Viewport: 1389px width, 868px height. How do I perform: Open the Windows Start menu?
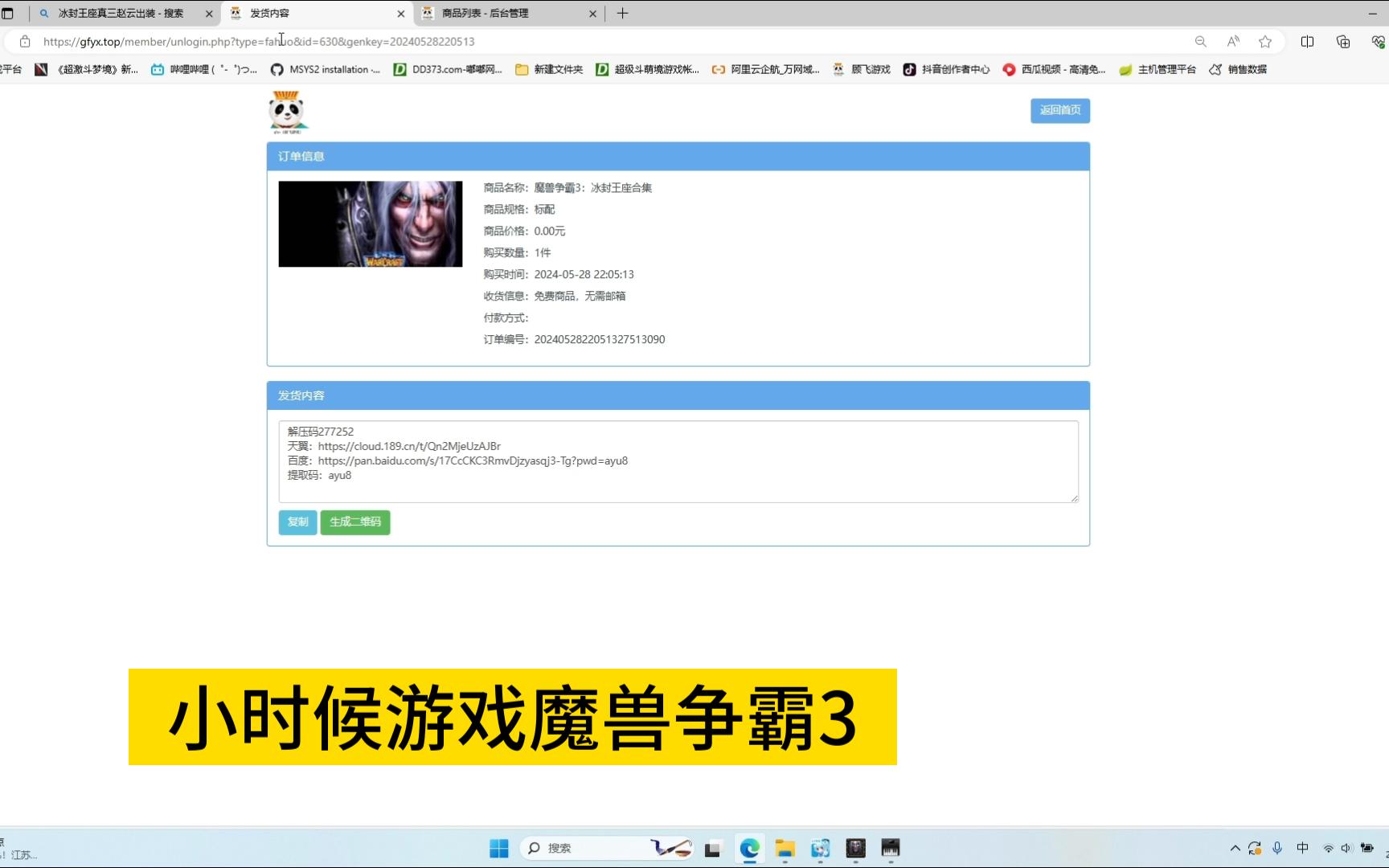(499, 849)
